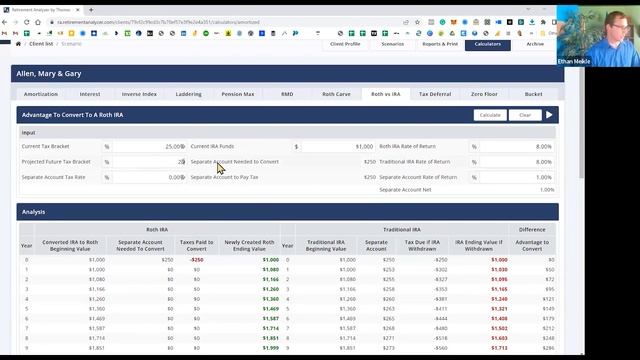Open the Client Profile section
This screenshot has width=640, height=360.
[x=345, y=44]
